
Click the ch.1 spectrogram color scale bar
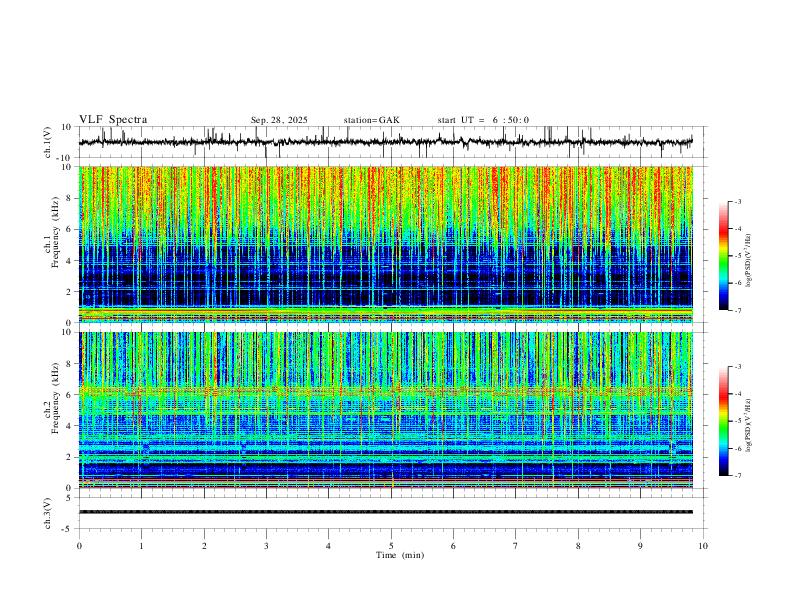724,255
